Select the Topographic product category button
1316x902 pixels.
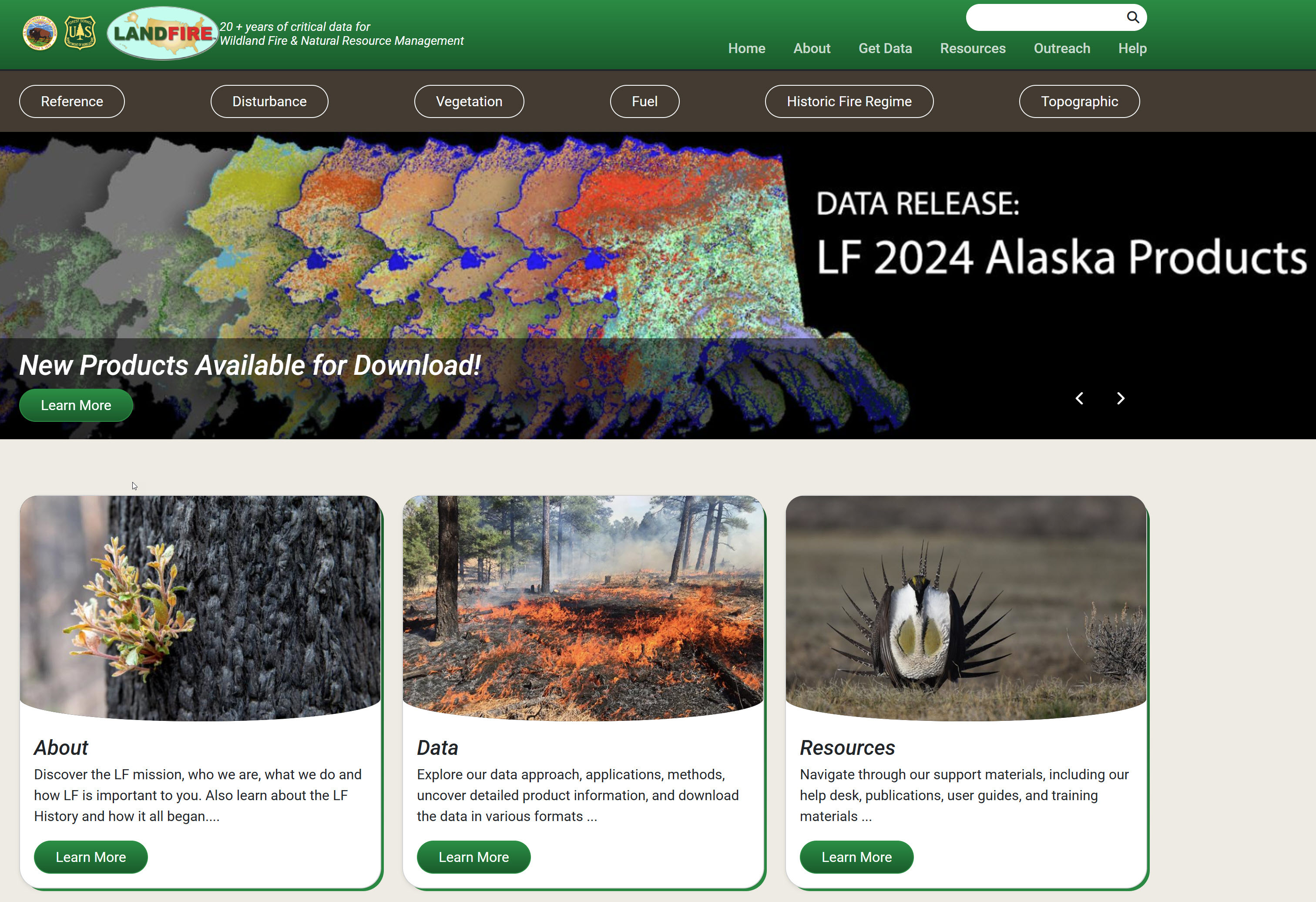[1079, 101]
